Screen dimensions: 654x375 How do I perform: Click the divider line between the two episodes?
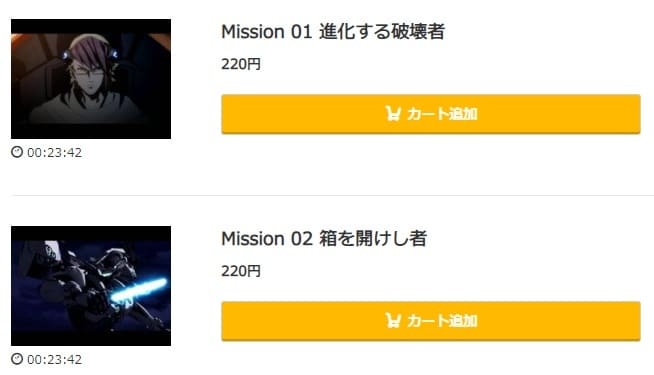click(332, 195)
